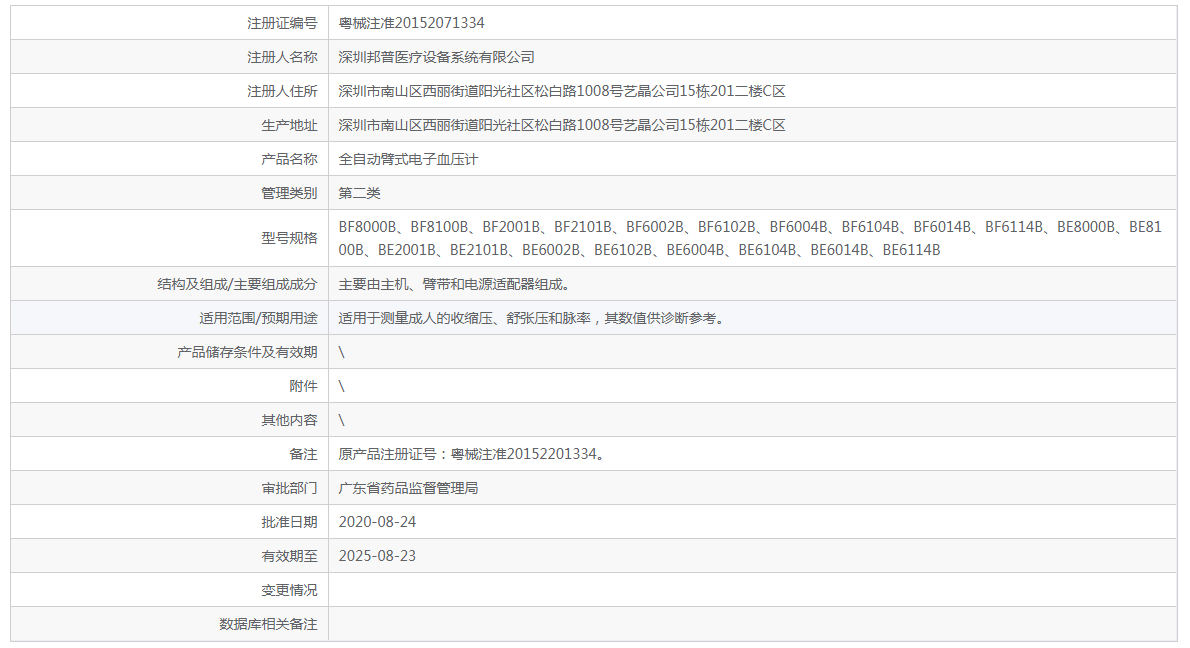Click text 主要由主机、臂带和电源适配器组成。
The image size is (1190, 648).
(x=455, y=285)
